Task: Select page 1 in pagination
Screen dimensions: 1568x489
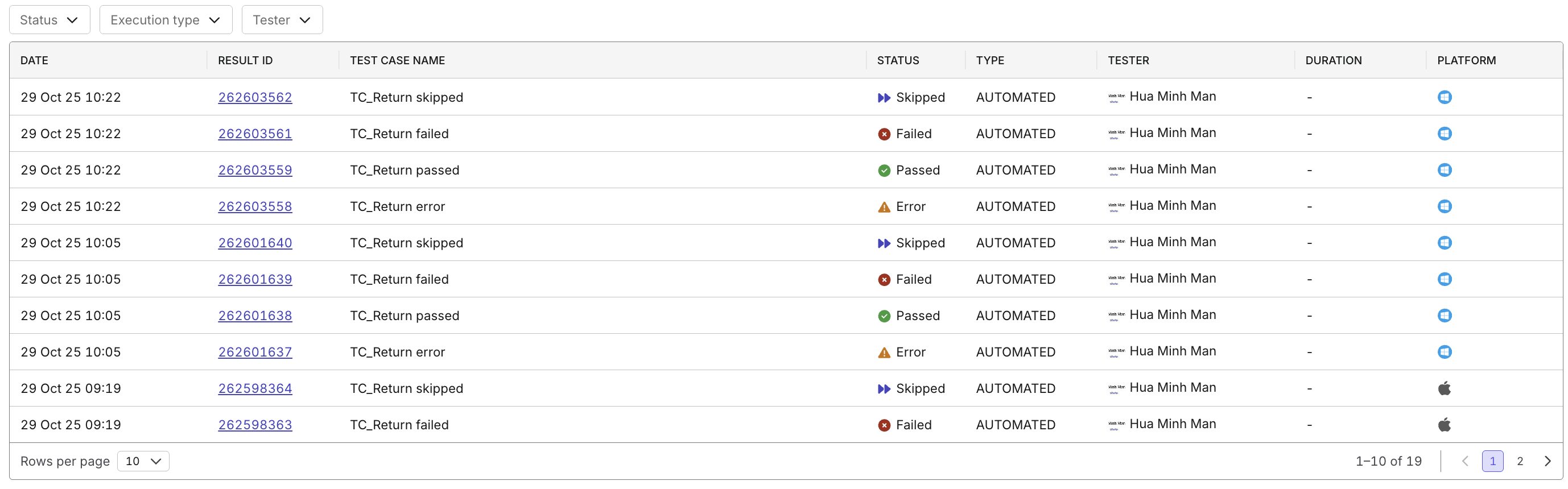Action: click(1492, 461)
